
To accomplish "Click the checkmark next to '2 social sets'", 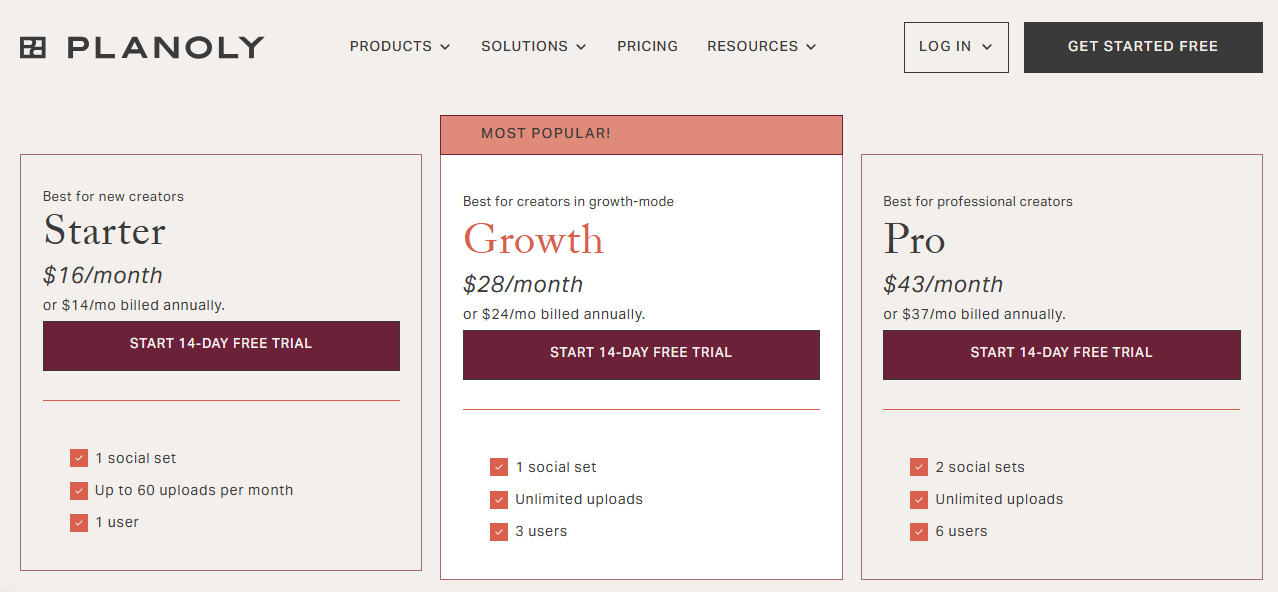I will click(x=919, y=467).
